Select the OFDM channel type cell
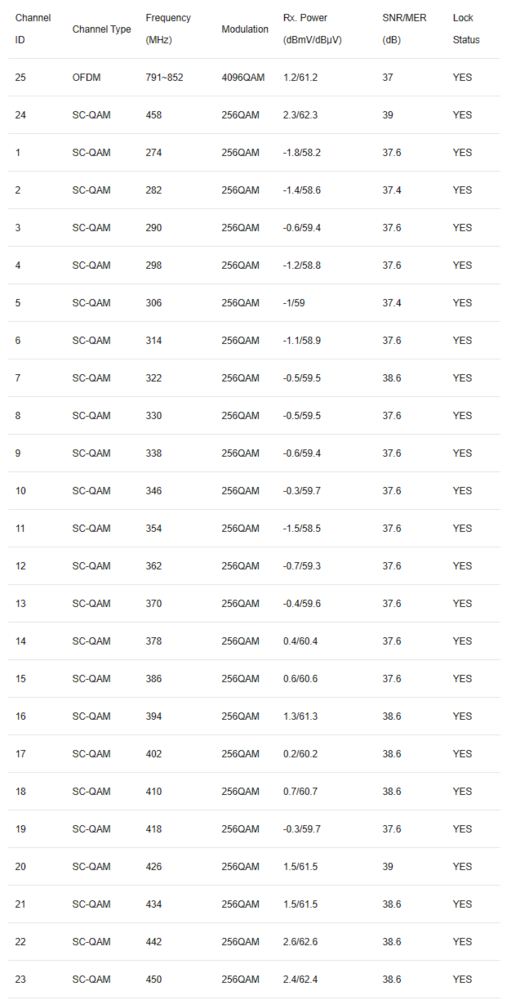This screenshot has width=511, height=1000. (87, 77)
